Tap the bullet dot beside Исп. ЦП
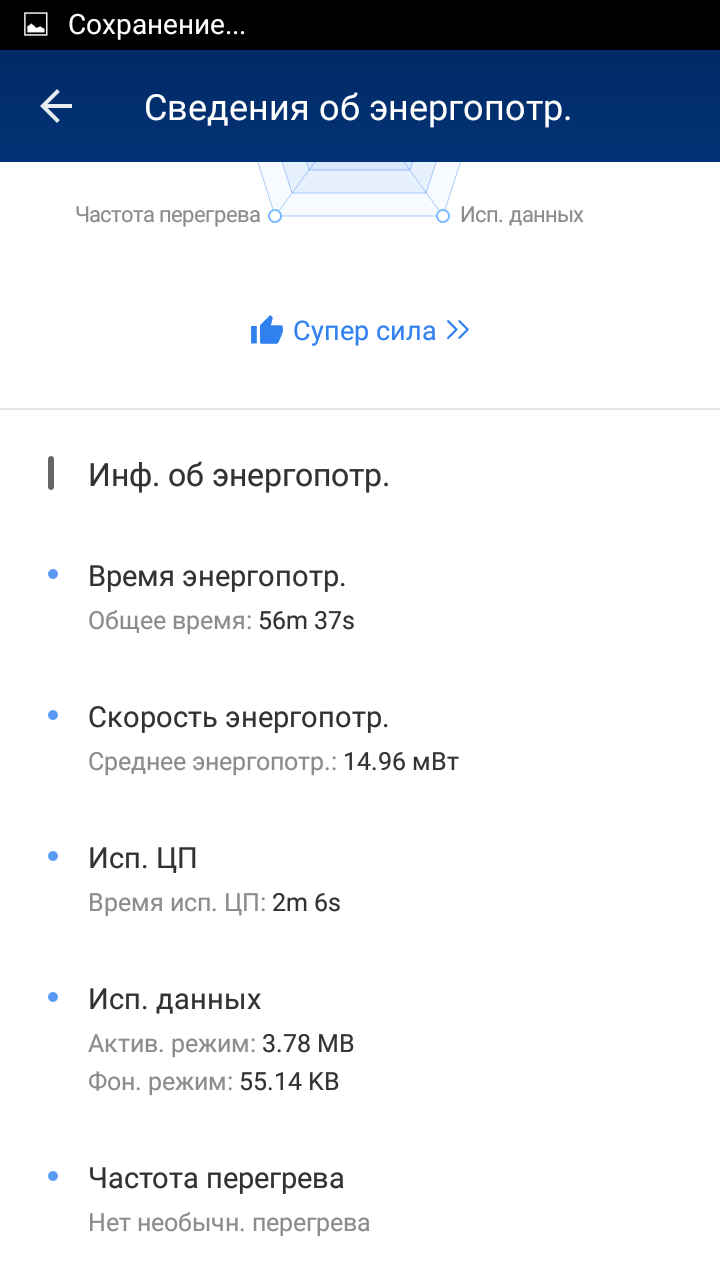The image size is (720, 1280). click(53, 856)
